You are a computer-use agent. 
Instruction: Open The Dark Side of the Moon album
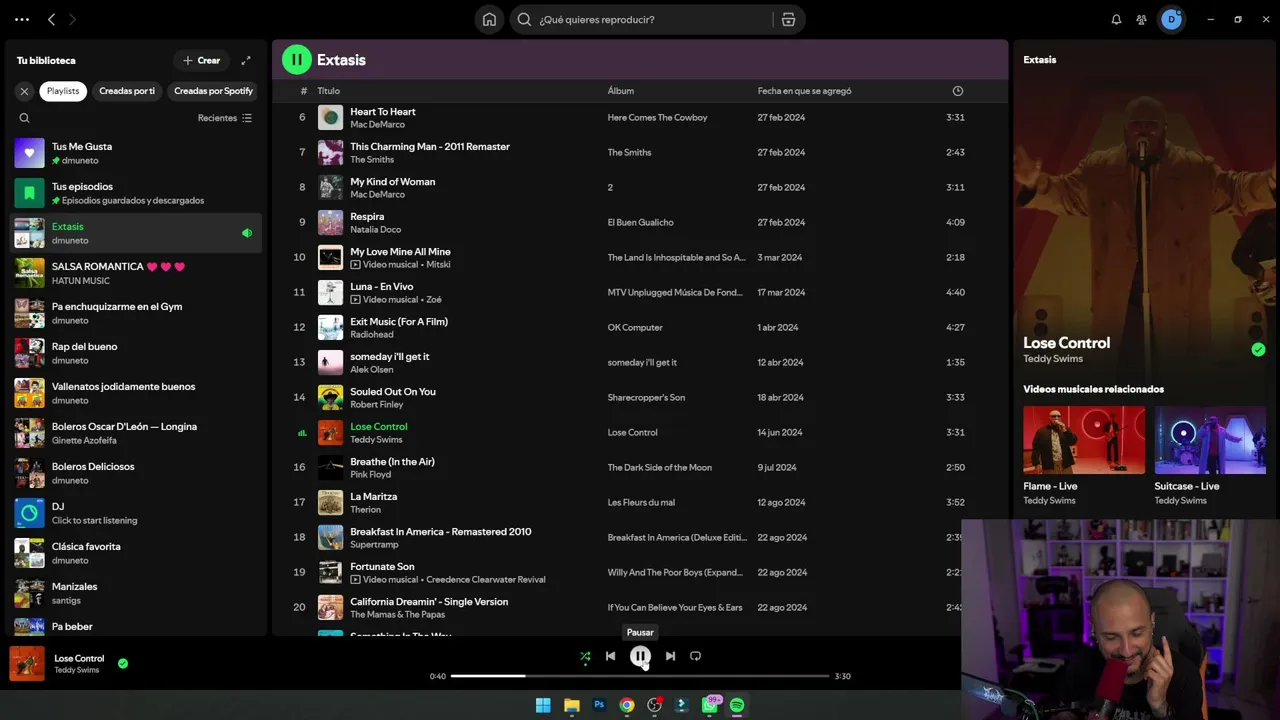click(x=660, y=468)
